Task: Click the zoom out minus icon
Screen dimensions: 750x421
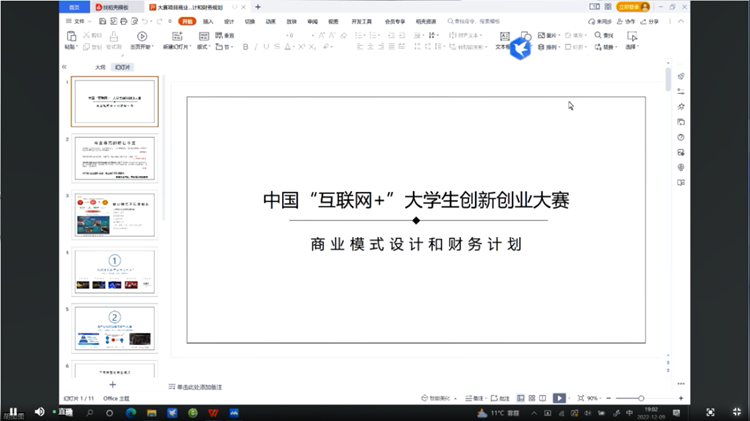Action: [x=608, y=398]
